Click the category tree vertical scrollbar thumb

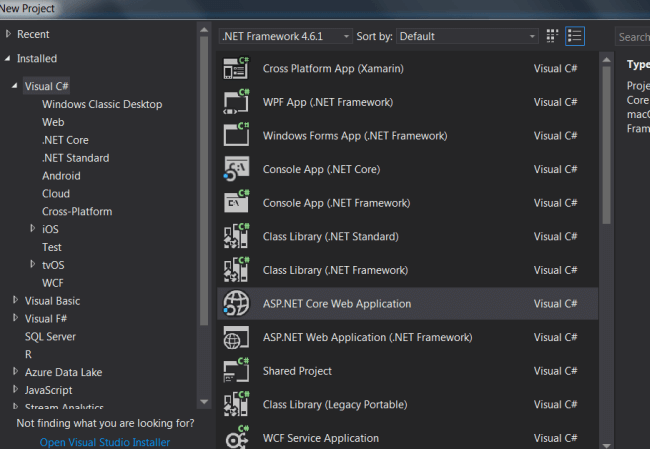(x=204, y=181)
